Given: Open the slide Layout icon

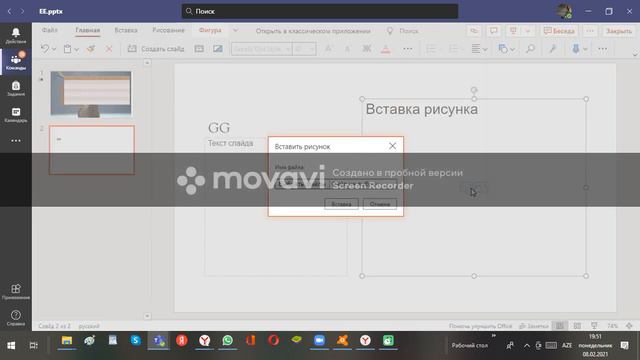Looking at the screenshot, I should point(199,49).
